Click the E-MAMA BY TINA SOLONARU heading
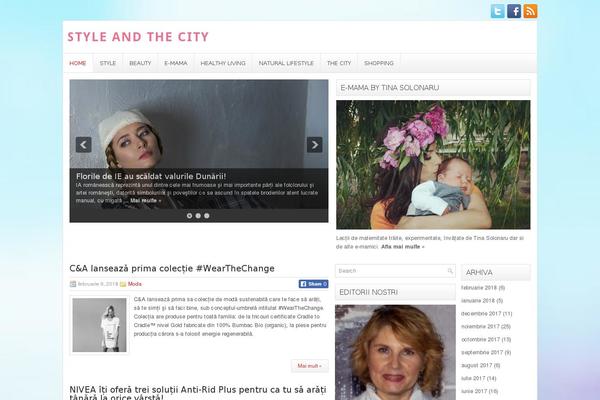The width and height of the screenshot is (600, 400). coord(433,88)
